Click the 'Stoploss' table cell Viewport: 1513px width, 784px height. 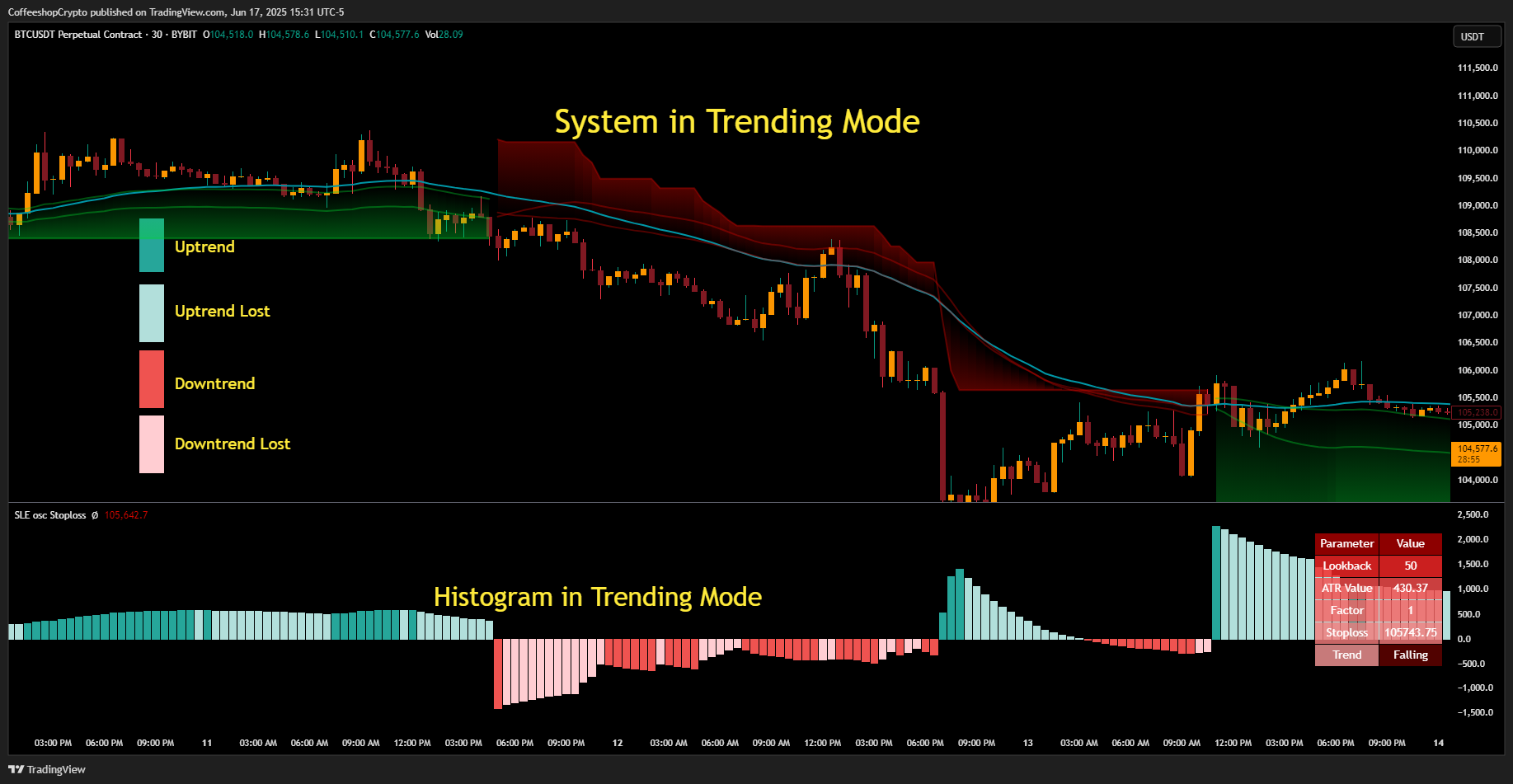1347,633
